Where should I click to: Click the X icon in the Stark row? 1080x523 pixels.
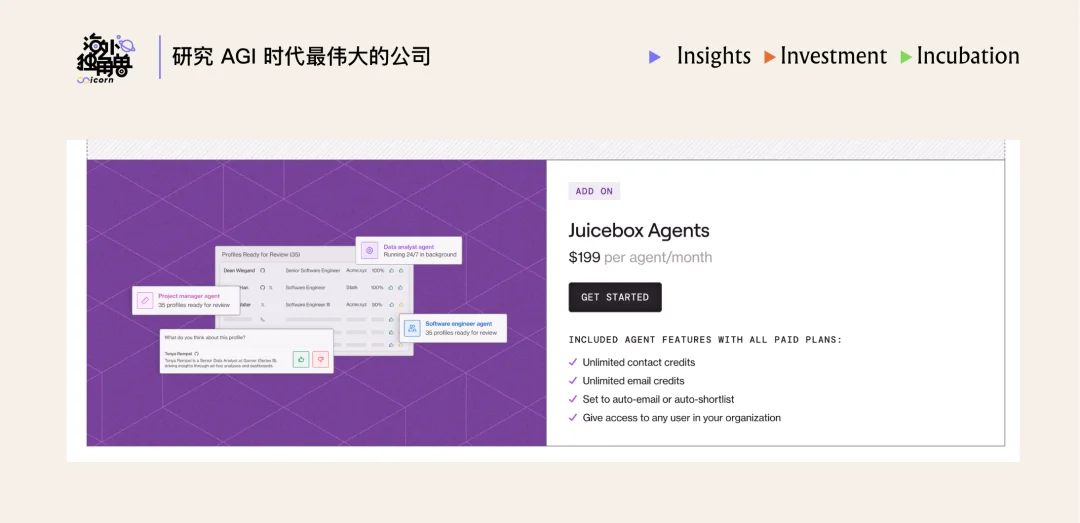pyautogui.click(x=271, y=287)
